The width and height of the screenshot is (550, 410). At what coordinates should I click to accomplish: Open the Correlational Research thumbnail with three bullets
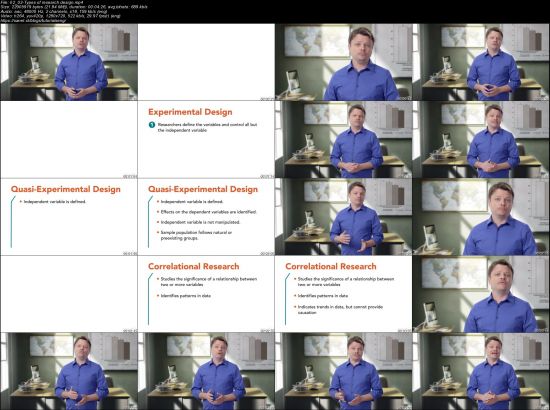343,294
